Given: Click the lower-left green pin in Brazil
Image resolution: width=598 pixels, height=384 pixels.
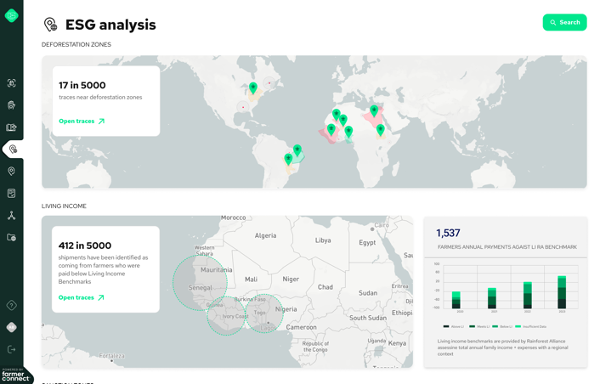Looking at the screenshot, I should [x=288, y=159].
